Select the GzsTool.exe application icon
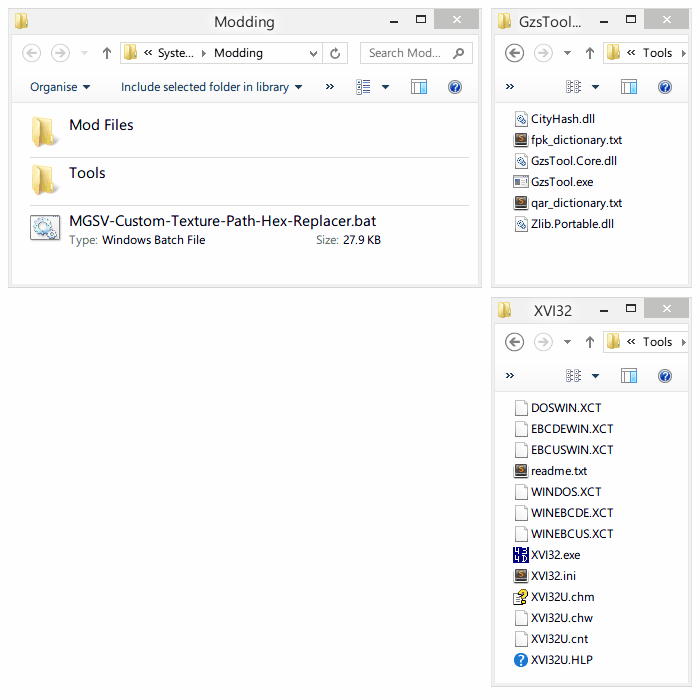The width and height of the screenshot is (700, 700). coord(521,182)
